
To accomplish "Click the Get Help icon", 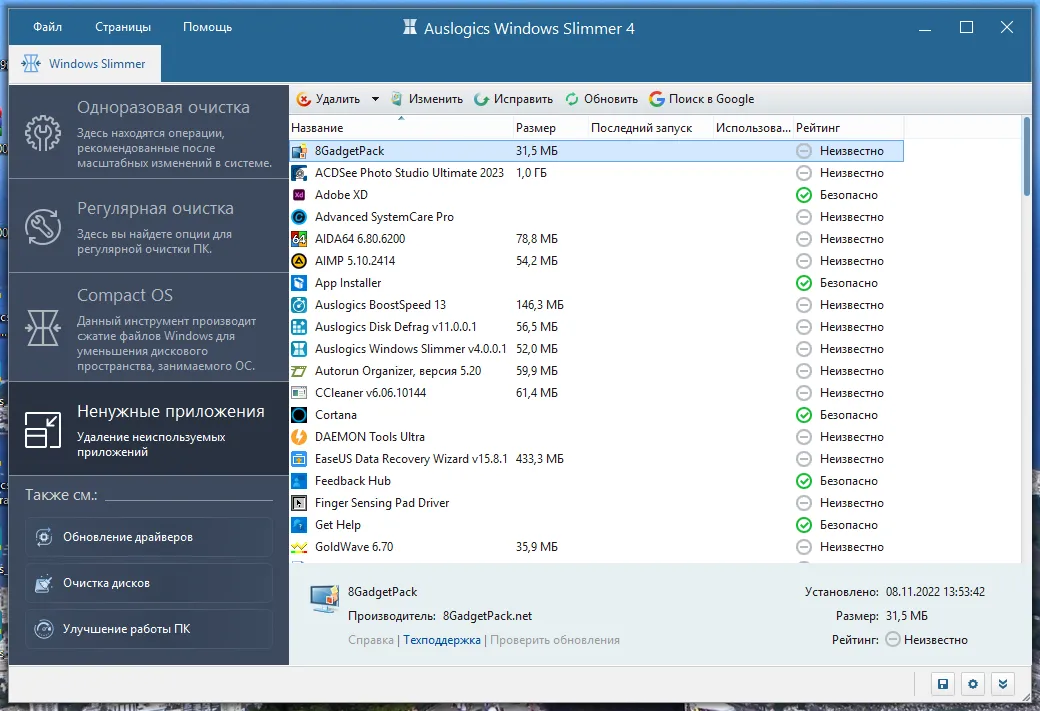I will point(299,525).
